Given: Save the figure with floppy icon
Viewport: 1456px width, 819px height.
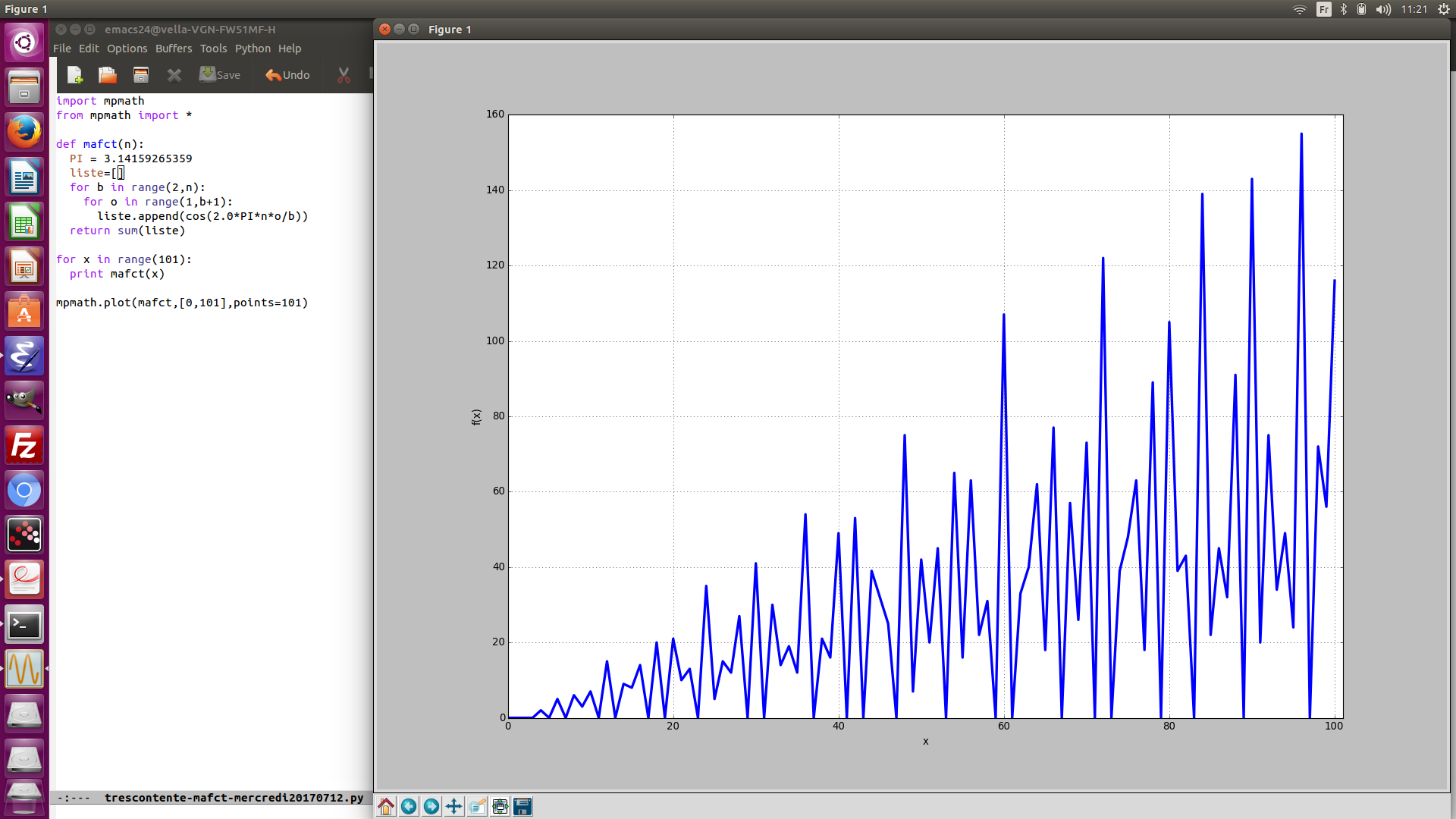Looking at the screenshot, I should (x=522, y=806).
